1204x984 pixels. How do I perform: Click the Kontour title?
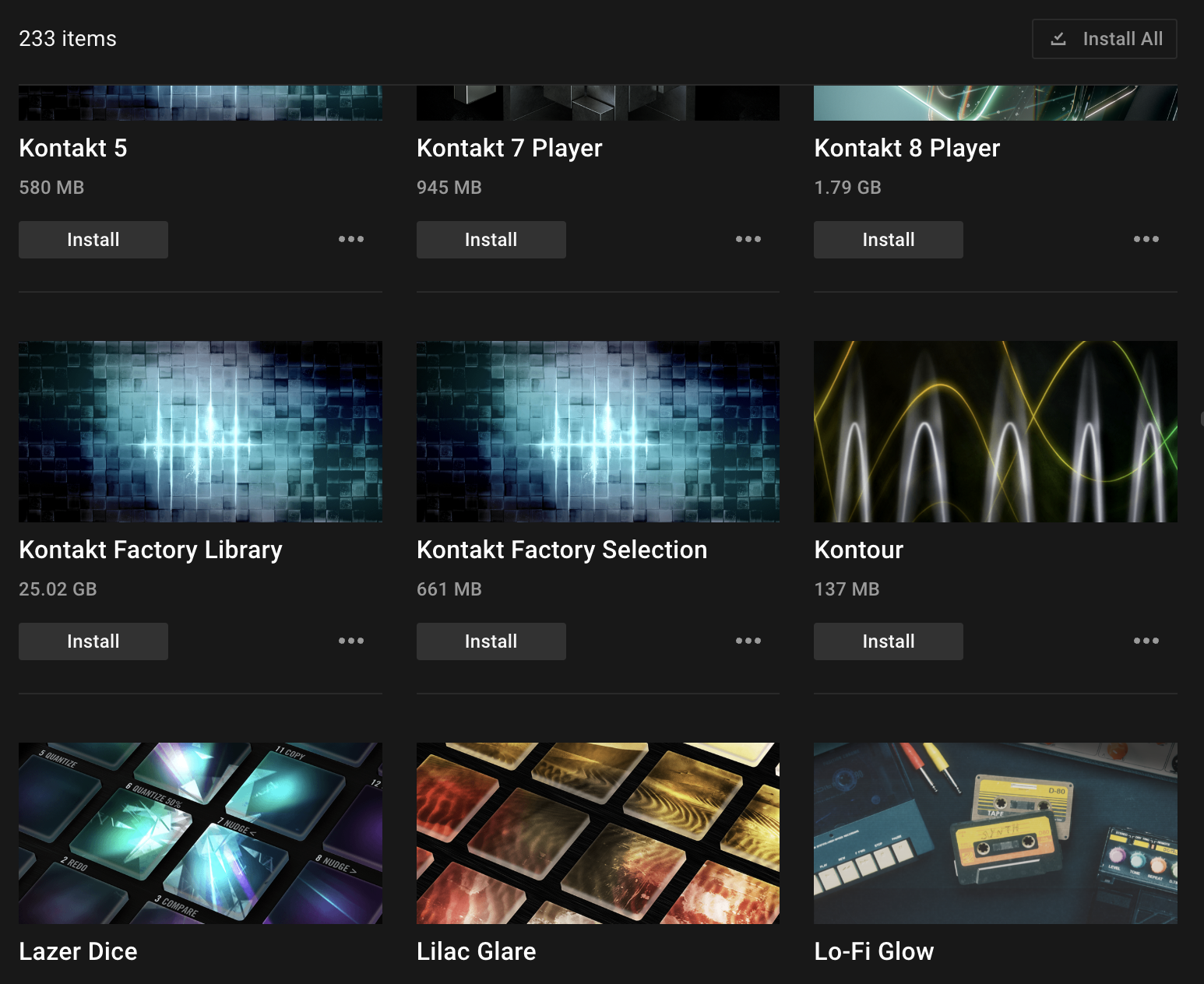click(859, 550)
